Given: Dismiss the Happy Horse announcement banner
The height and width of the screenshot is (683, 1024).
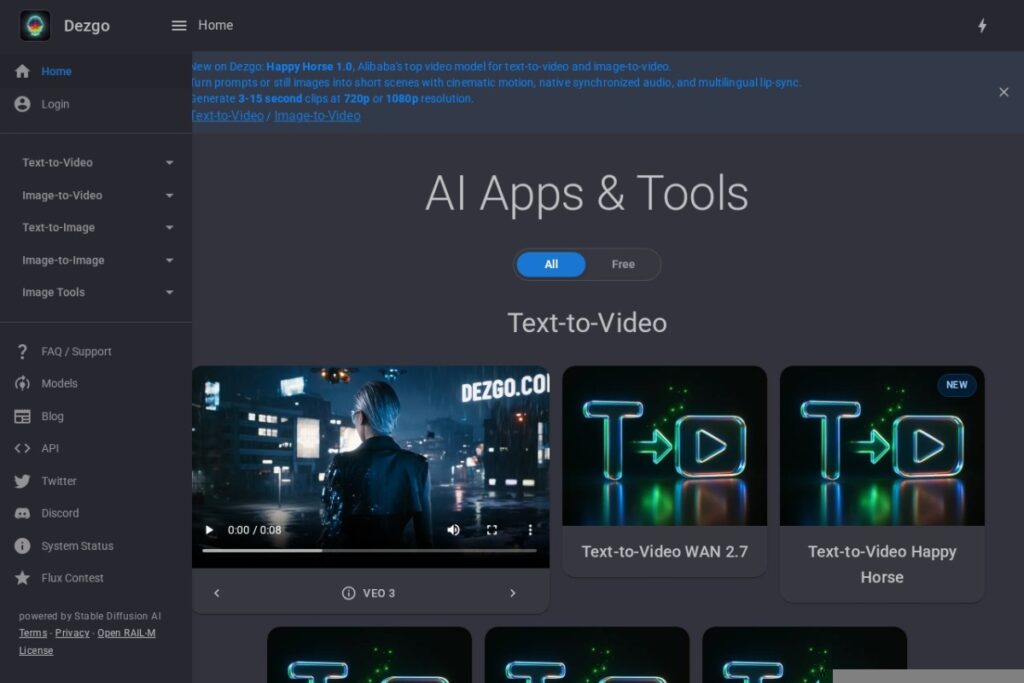Looking at the screenshot, I should (1004, 92).
